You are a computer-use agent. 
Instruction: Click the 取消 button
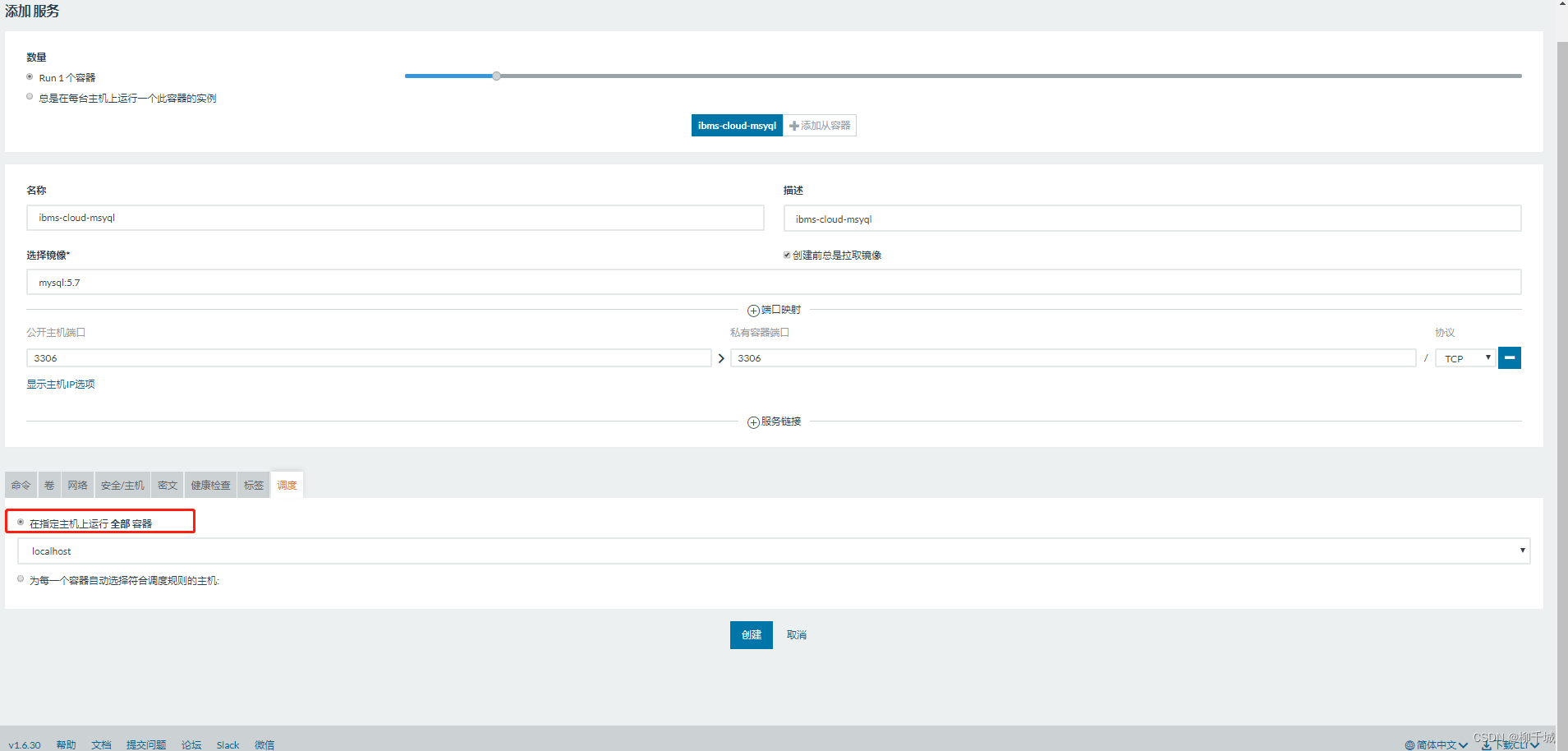click(797, 635)
